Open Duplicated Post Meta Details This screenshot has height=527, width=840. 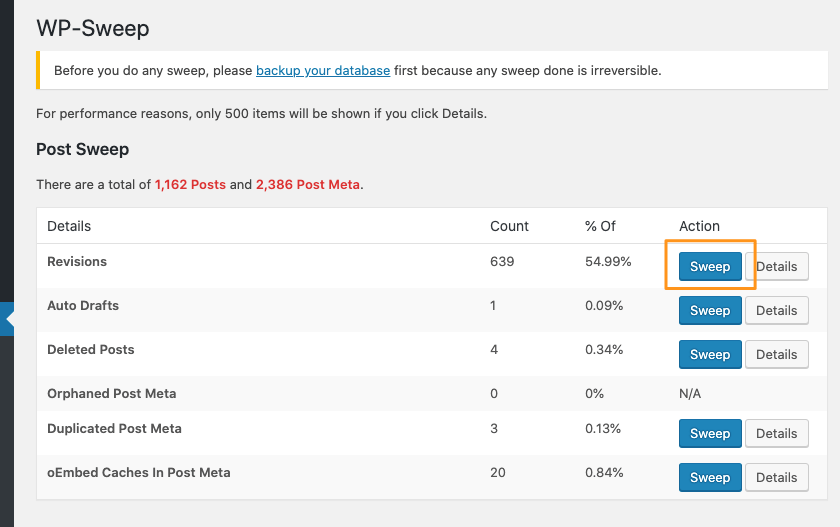(x=776, y=434)
